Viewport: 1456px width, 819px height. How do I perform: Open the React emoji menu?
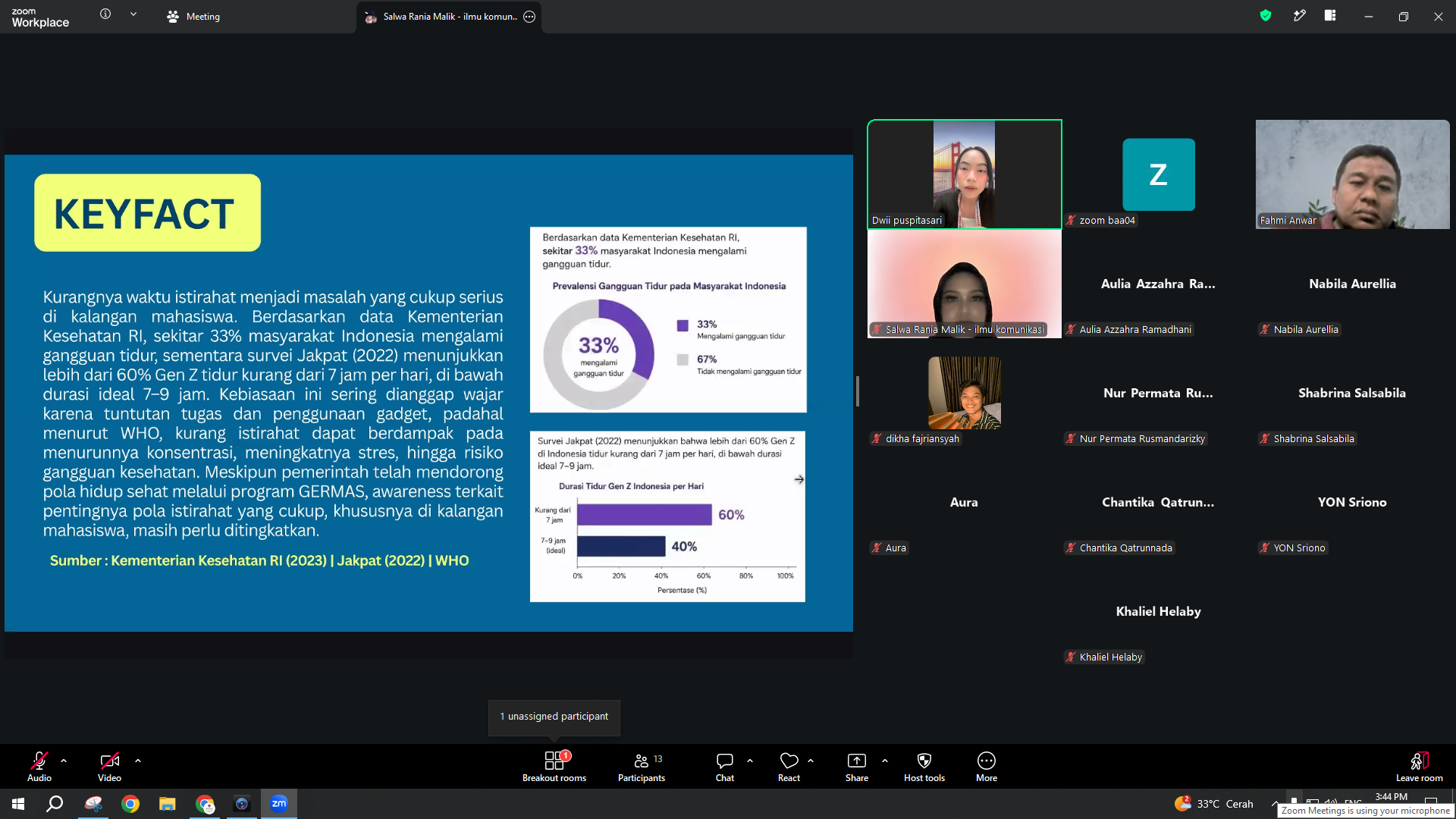[789, 766]
